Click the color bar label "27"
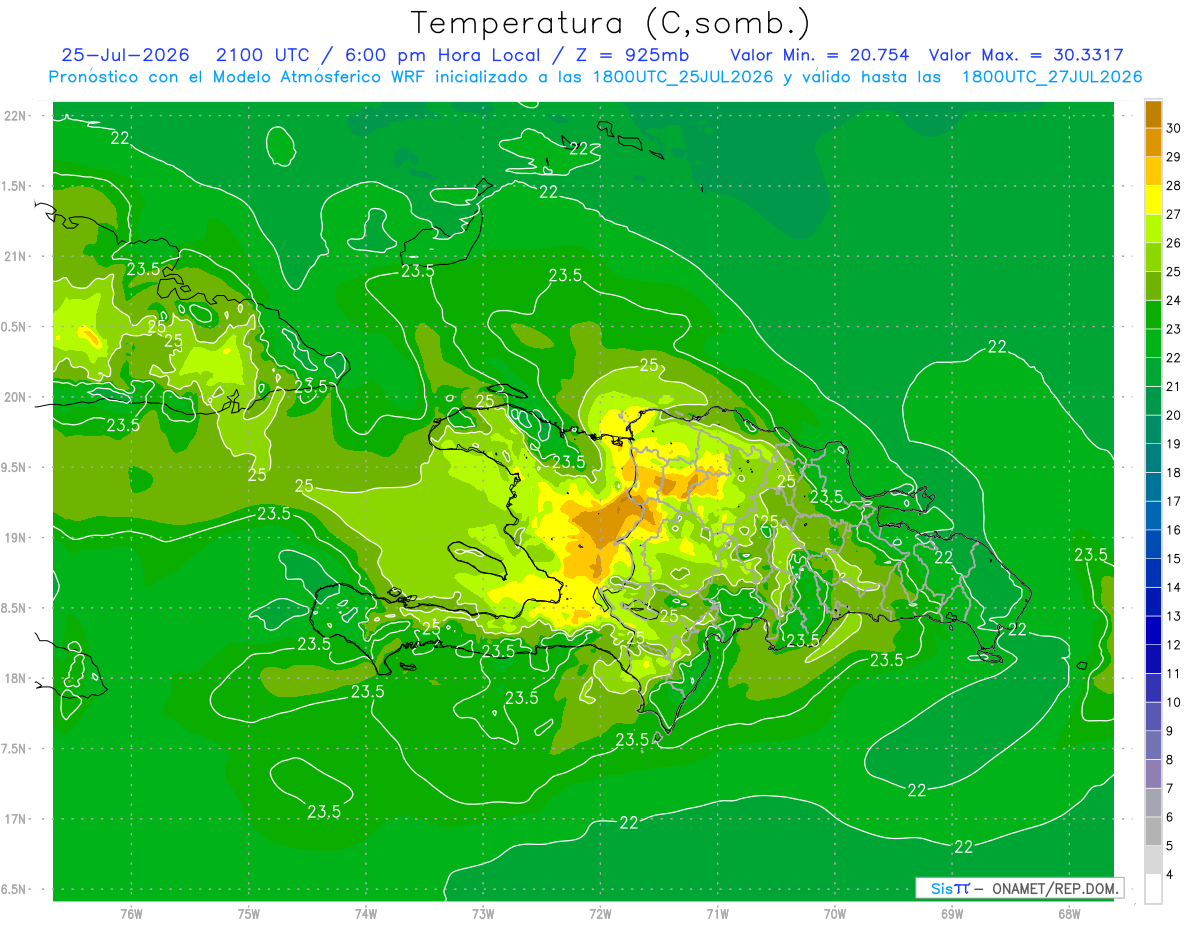 (1174, 214)
